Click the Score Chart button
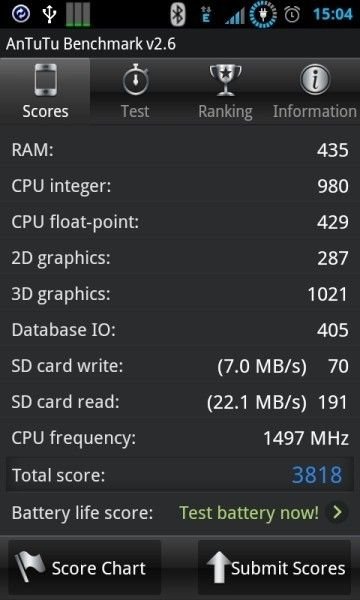 point(85,567)
